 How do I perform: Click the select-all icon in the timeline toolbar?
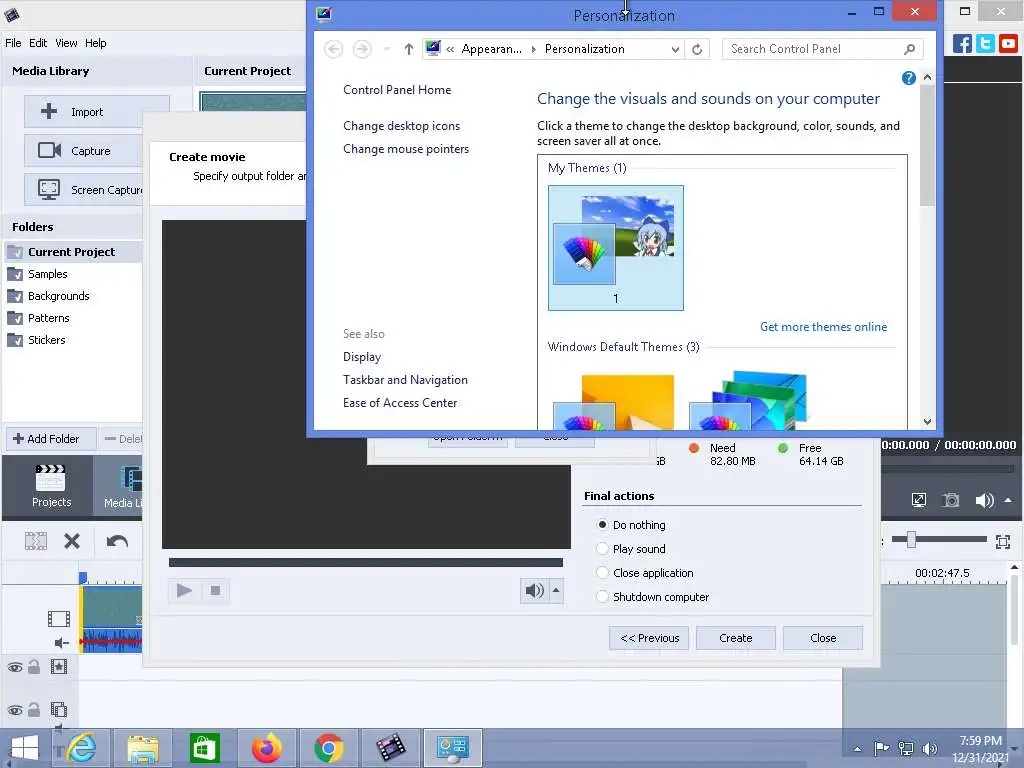pyautogui.click(x=36, y=541)
